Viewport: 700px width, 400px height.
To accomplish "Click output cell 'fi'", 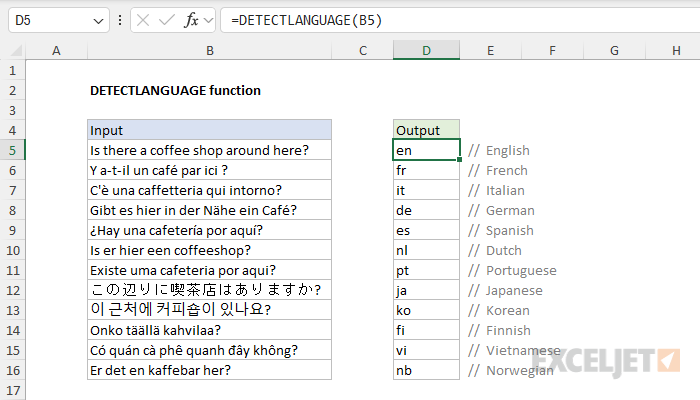I will point(426,330).
